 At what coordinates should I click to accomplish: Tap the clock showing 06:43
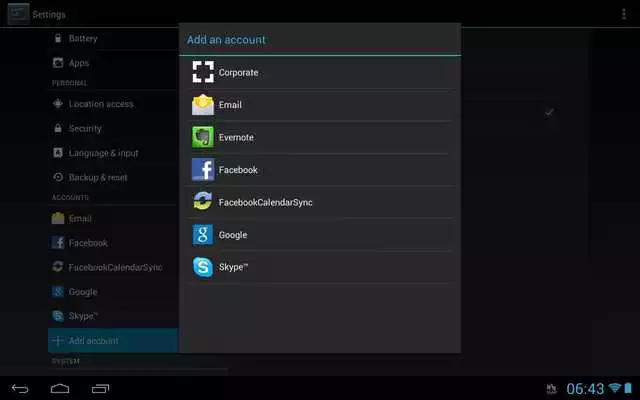[585, 388]
